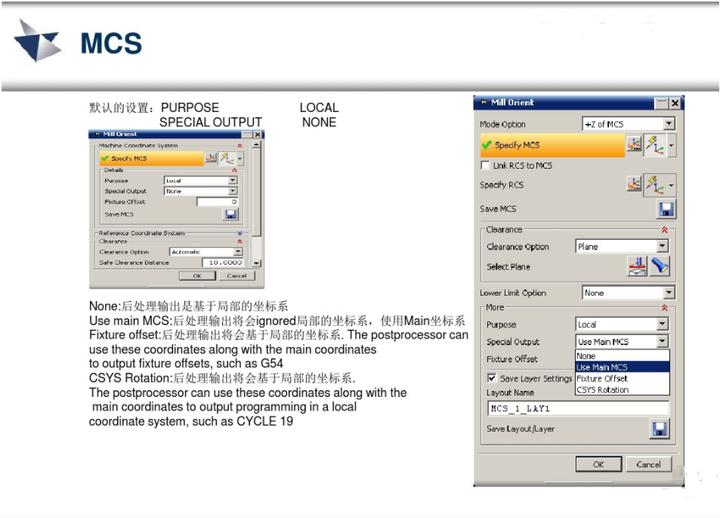This screenshot has height=518, width=720.
Task: Click the CSYS dialog icon beside Specify MCS in right dialog
Action: point(634,145)
